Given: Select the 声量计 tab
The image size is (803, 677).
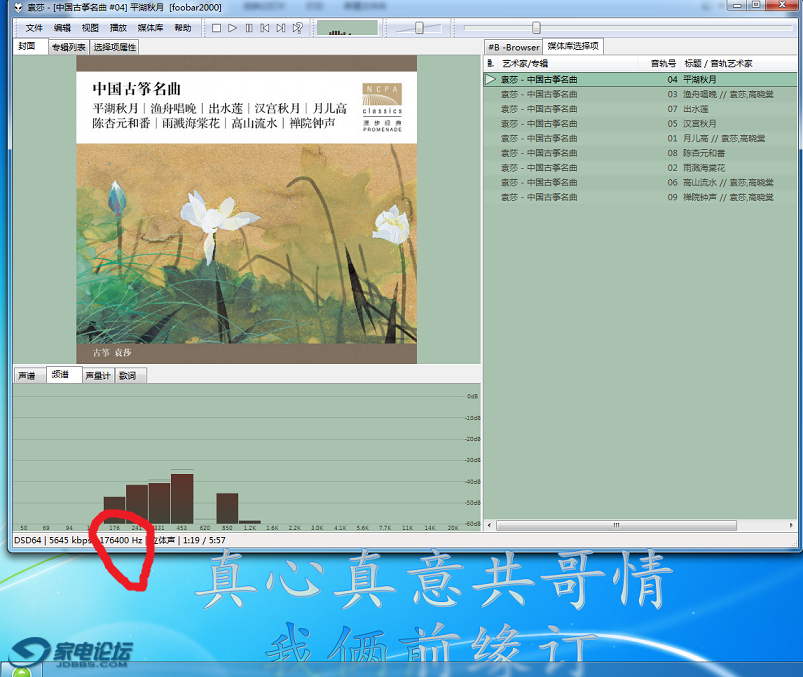Looking at the screenshot, I should [97, 376].
